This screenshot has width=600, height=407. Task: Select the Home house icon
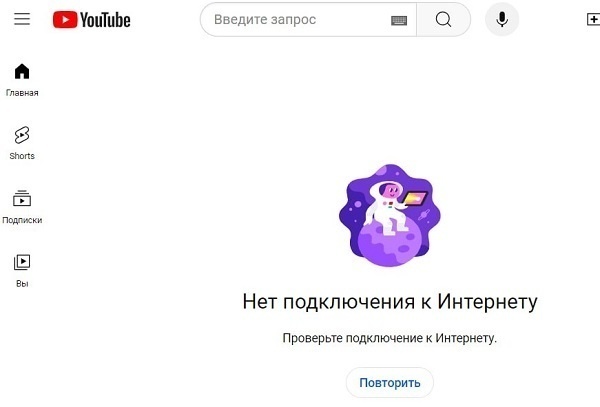[22, 71]
